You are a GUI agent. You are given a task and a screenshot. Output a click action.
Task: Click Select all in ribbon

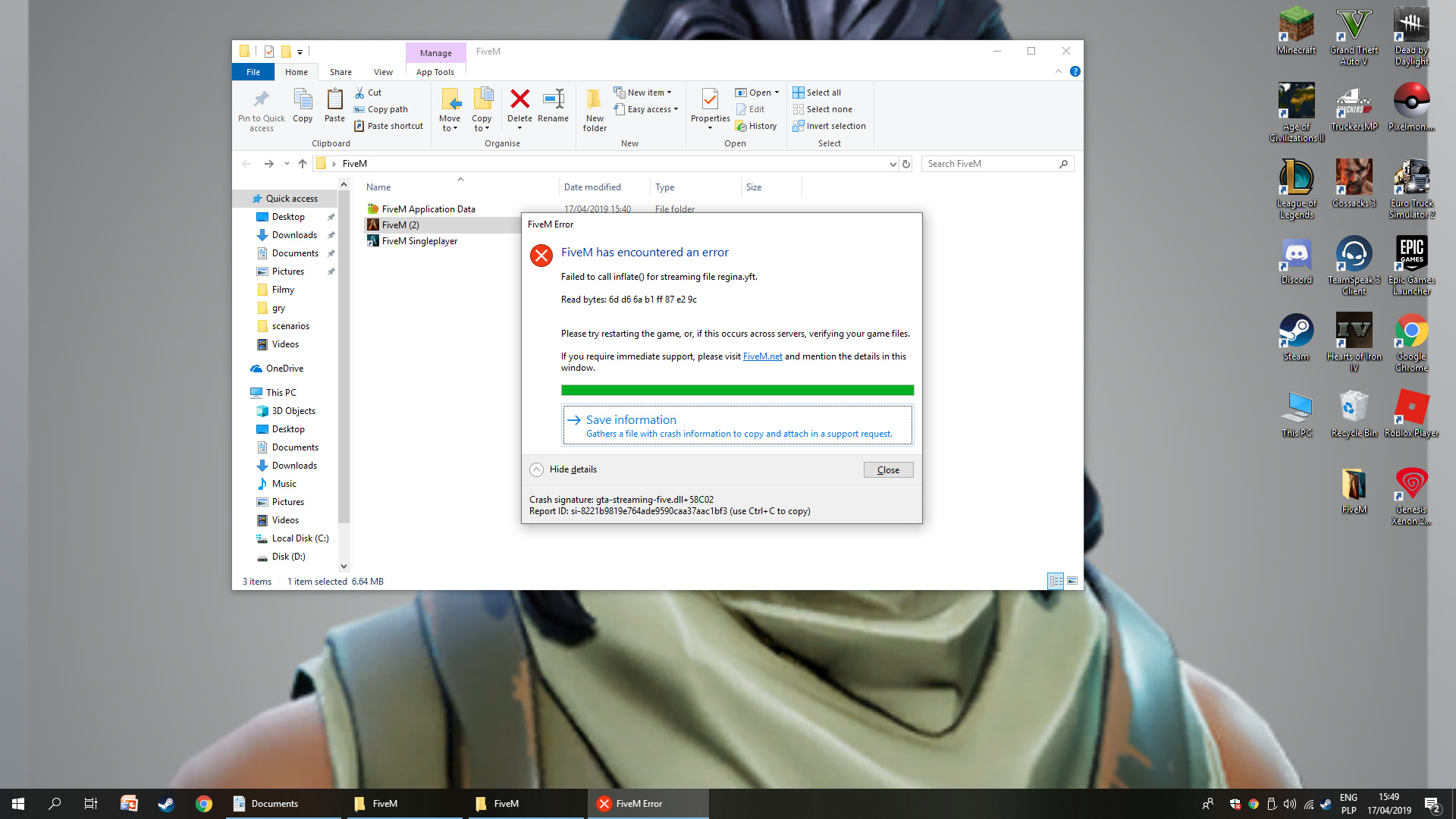pos(817,93)
